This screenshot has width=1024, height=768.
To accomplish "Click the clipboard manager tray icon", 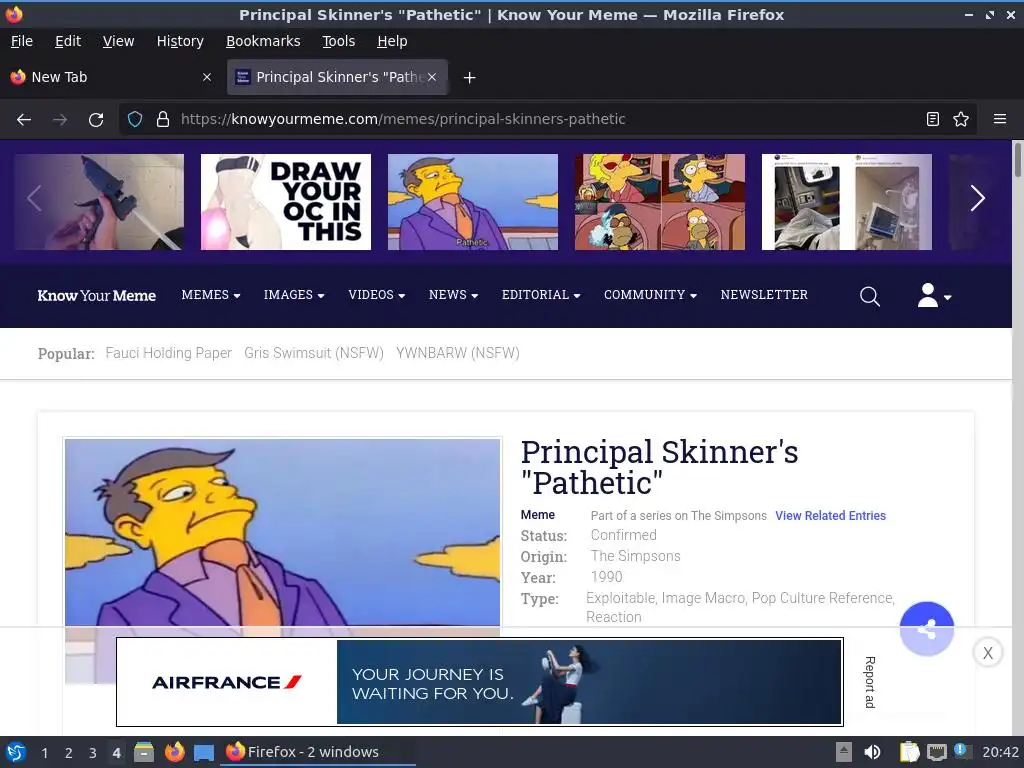I will click(x=909, y=752).
